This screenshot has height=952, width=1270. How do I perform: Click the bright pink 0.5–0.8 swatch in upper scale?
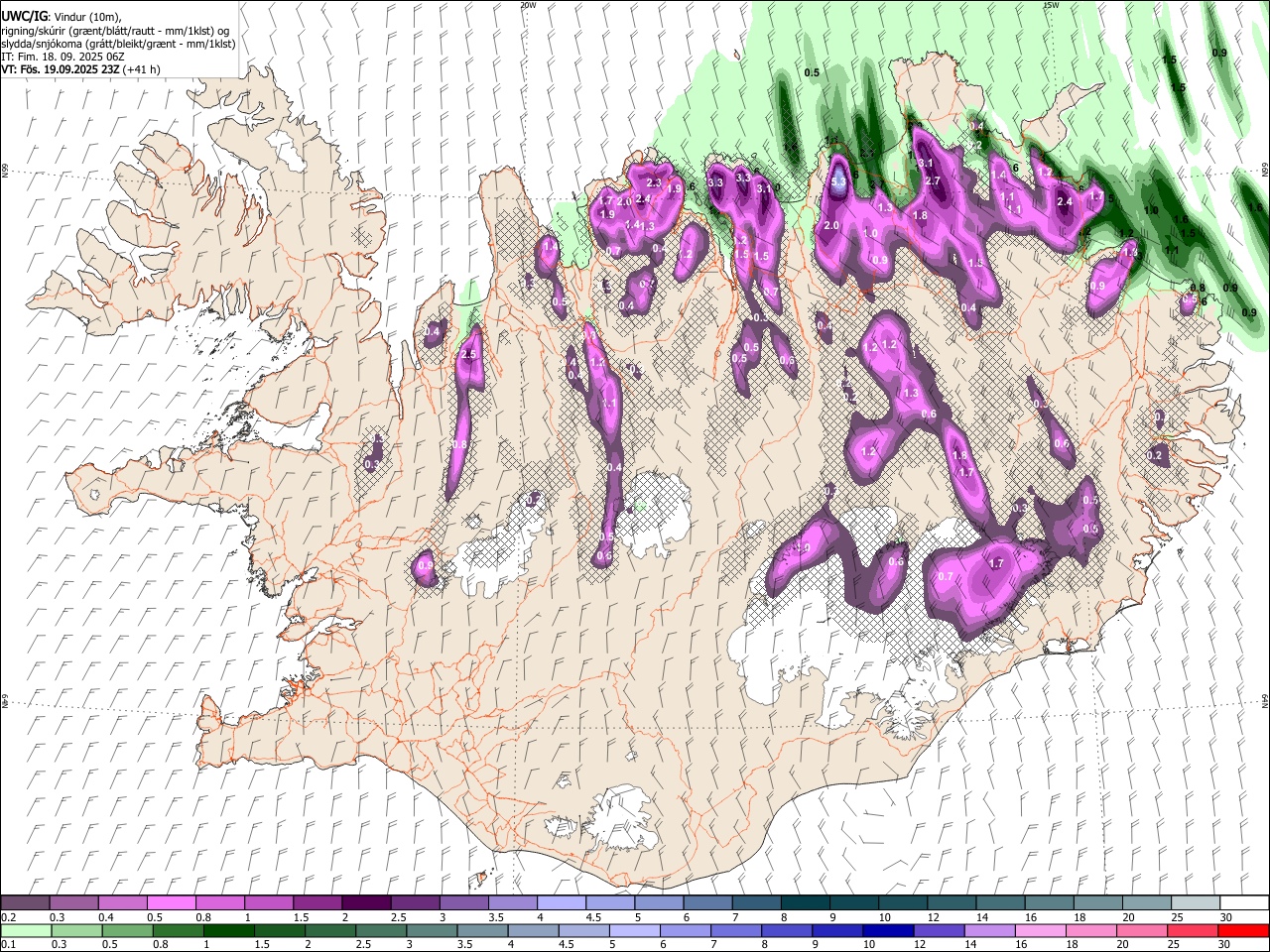tap(171, 902)
